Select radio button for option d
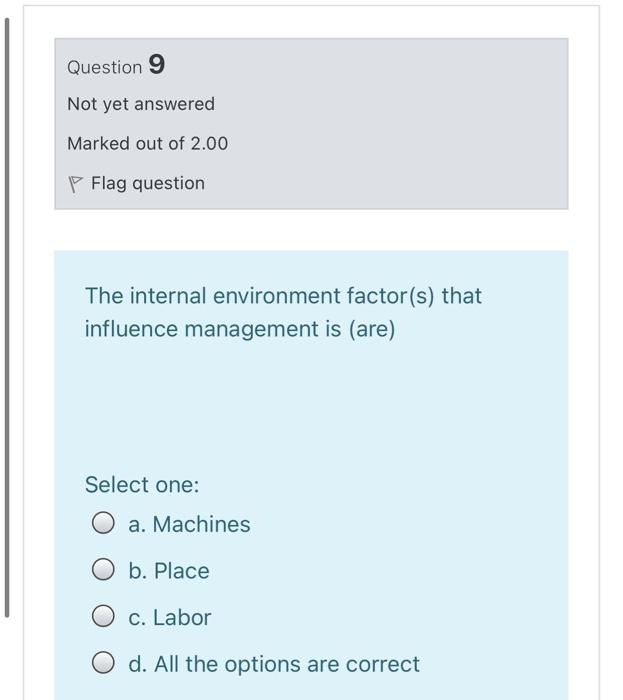This screenshot has width=623, height=700. [104, 664]
